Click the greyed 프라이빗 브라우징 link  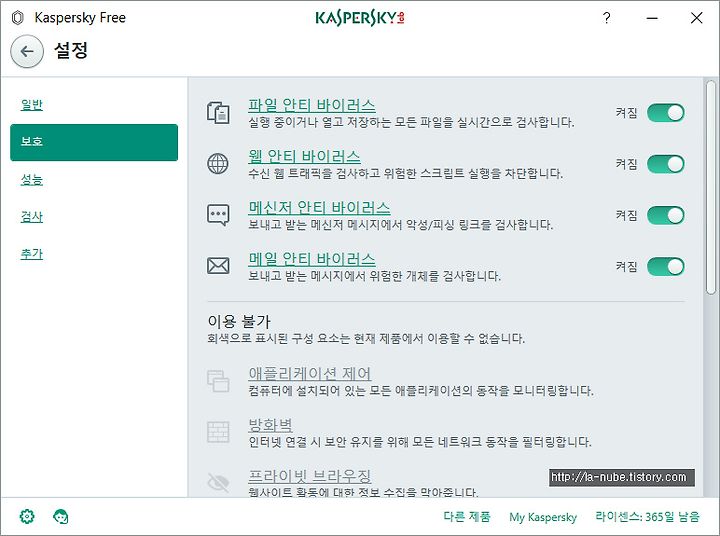(x=310, y=476)
